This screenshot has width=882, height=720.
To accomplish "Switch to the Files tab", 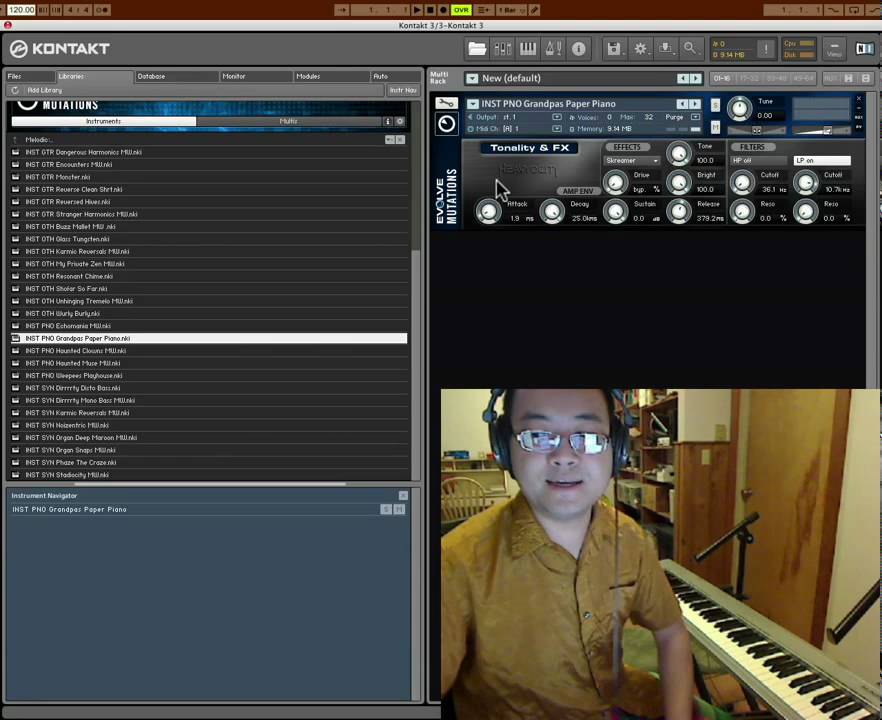I will (x=31, y=76).
